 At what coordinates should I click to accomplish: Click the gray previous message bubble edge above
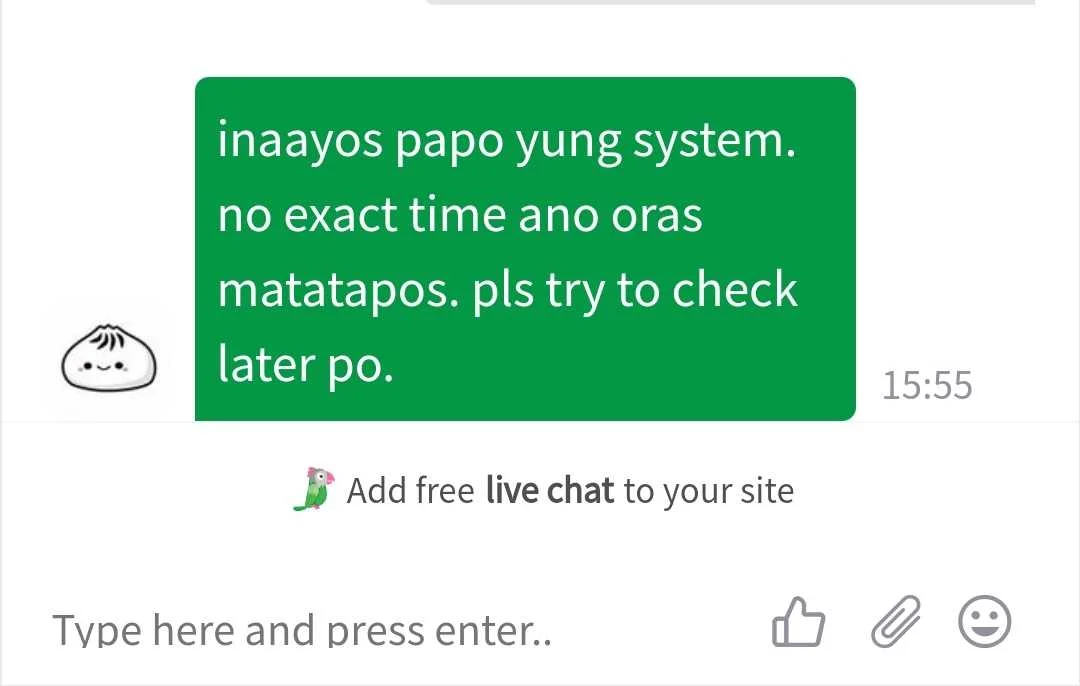(730, 2)
